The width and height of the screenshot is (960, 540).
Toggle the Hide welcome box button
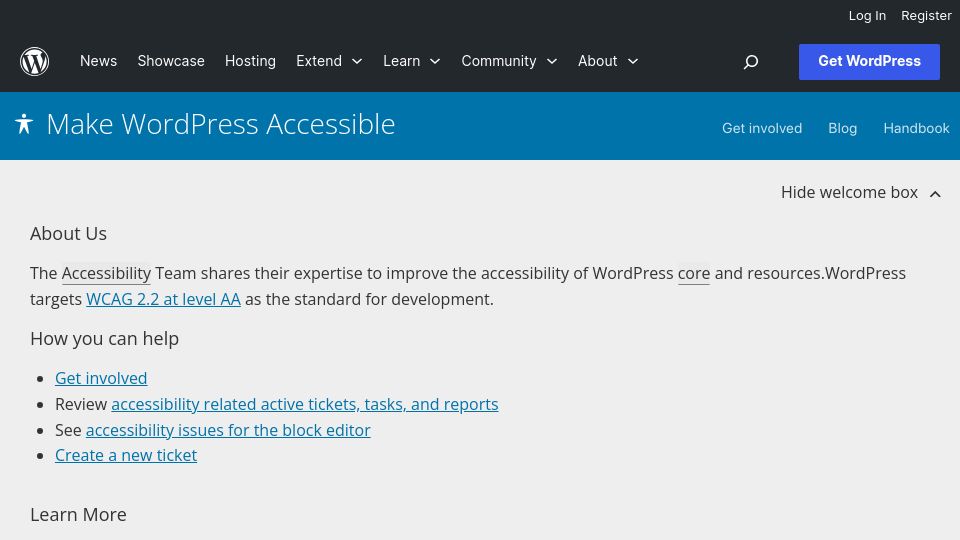(861, 193)
